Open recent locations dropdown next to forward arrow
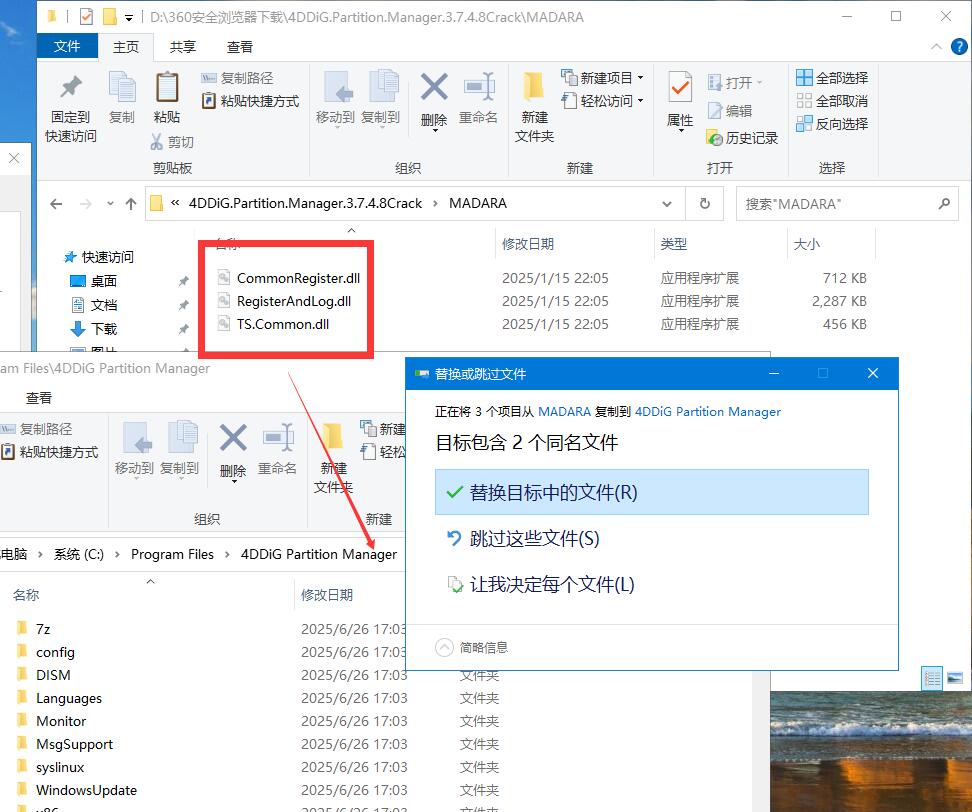Image resolution: width=972 pixels, height=812 pixels. tap(110, 203)
